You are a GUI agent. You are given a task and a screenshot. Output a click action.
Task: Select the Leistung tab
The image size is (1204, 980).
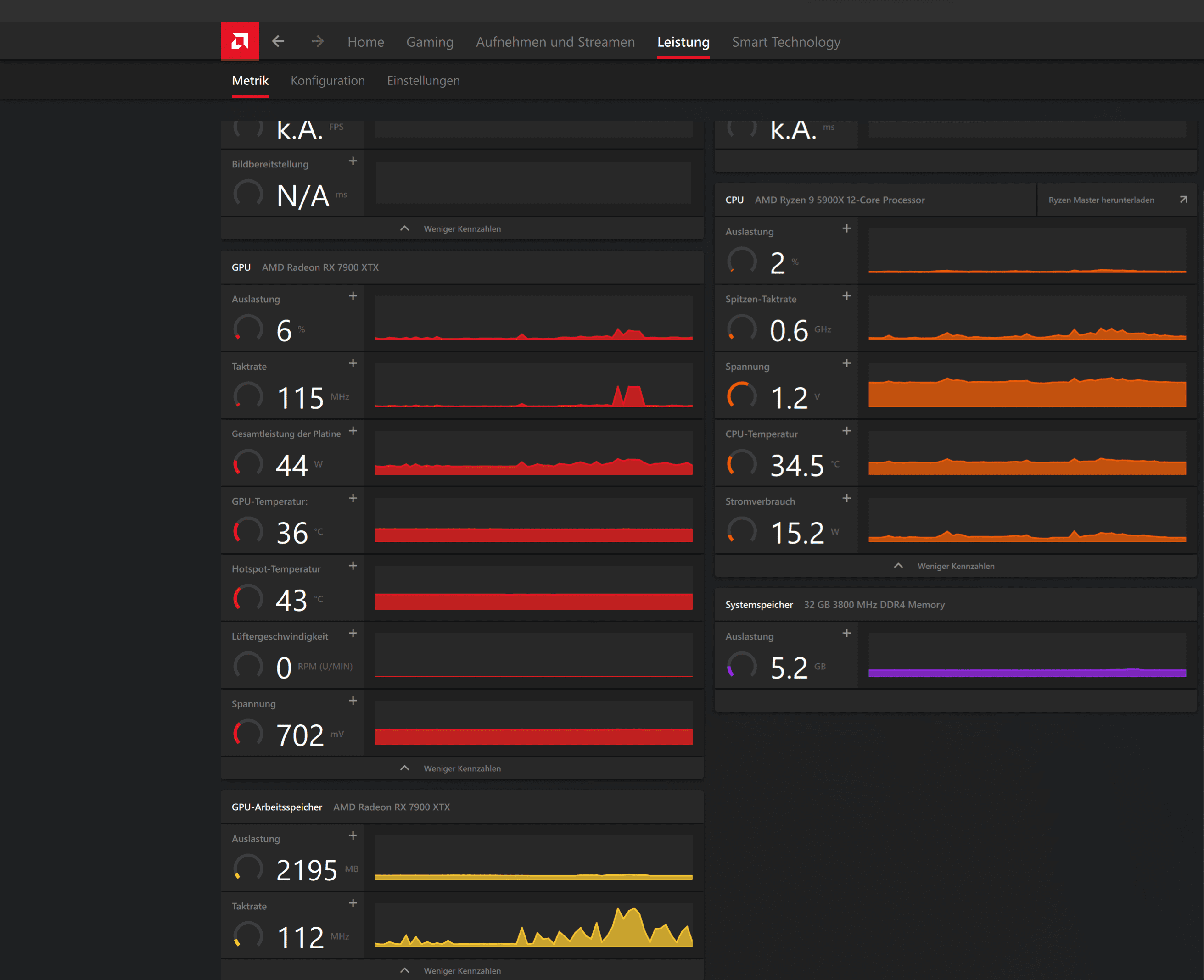683,42
